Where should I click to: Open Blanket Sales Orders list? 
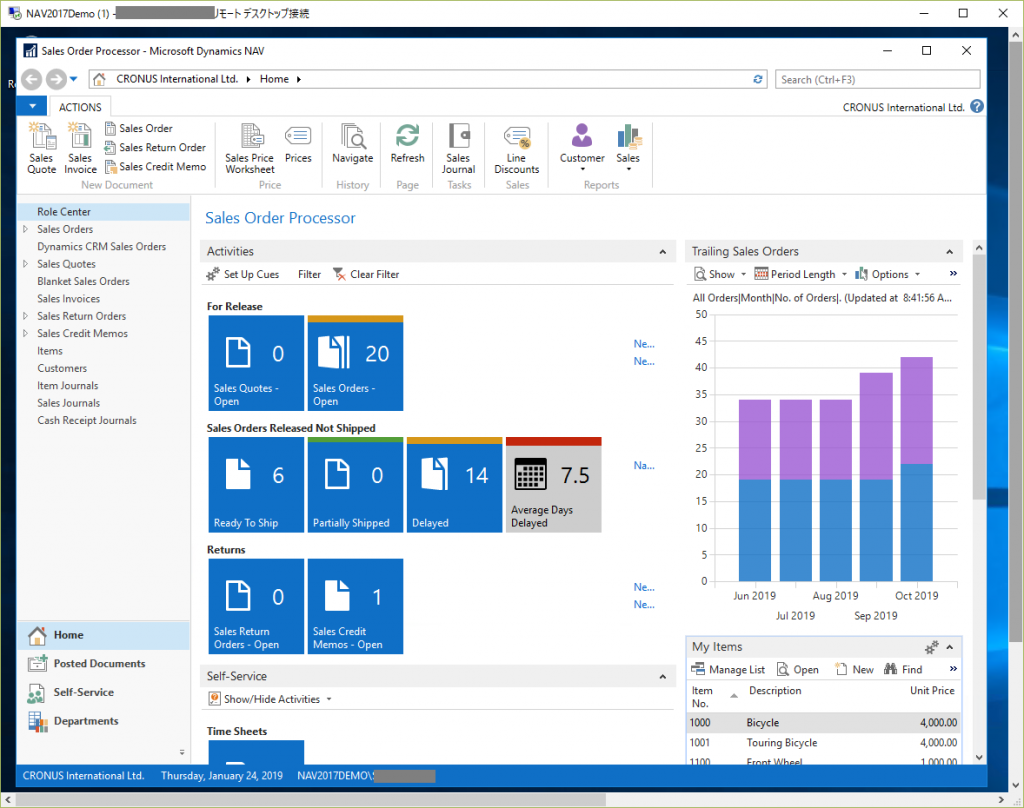(x=83, y=281)
